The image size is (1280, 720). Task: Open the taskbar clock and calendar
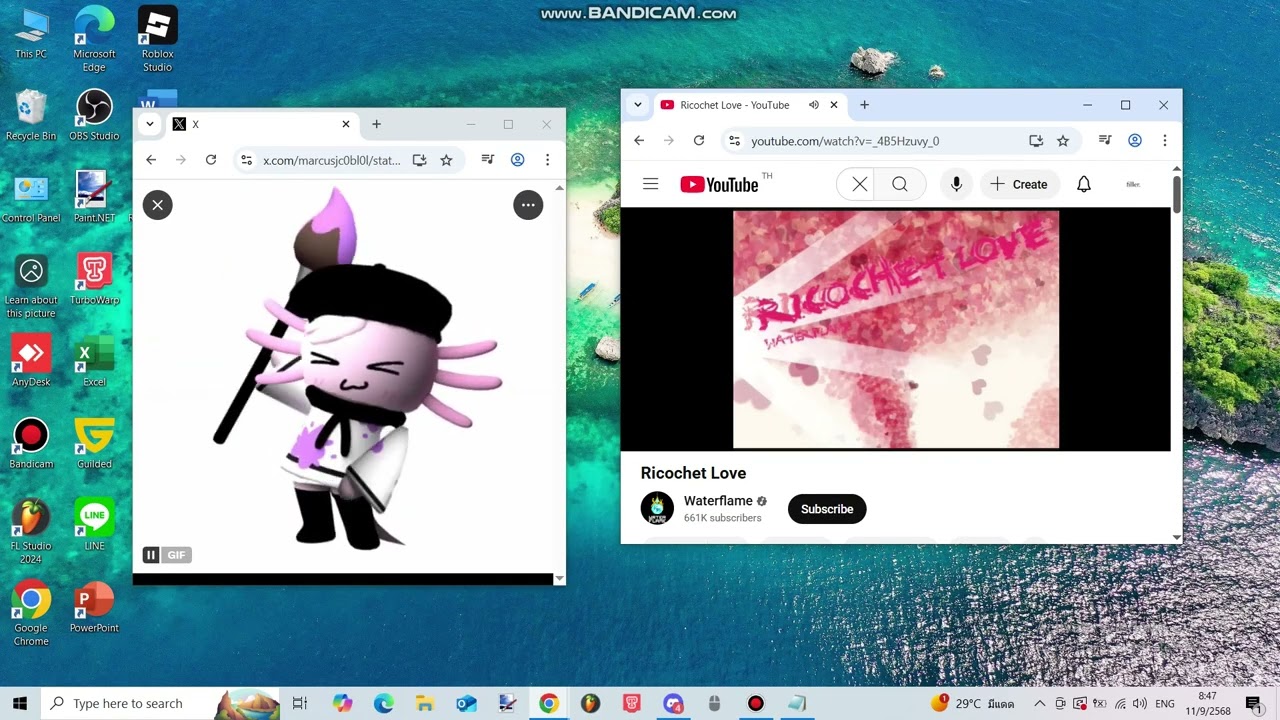pyautogui.click(x=1208, y=703)
